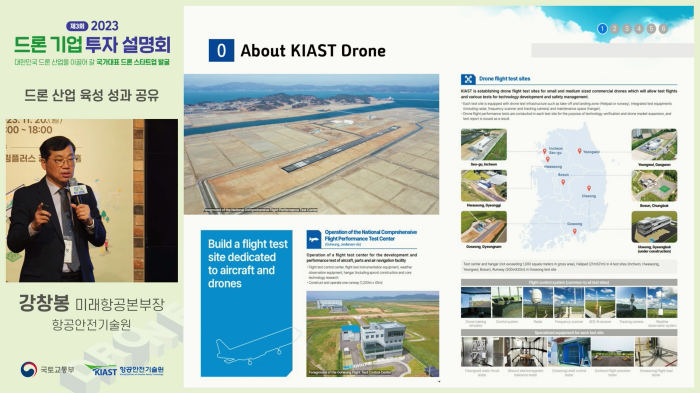Open the Tracking camera photo
This screenshot has width=700, height=393.
(x=631, y=302)
